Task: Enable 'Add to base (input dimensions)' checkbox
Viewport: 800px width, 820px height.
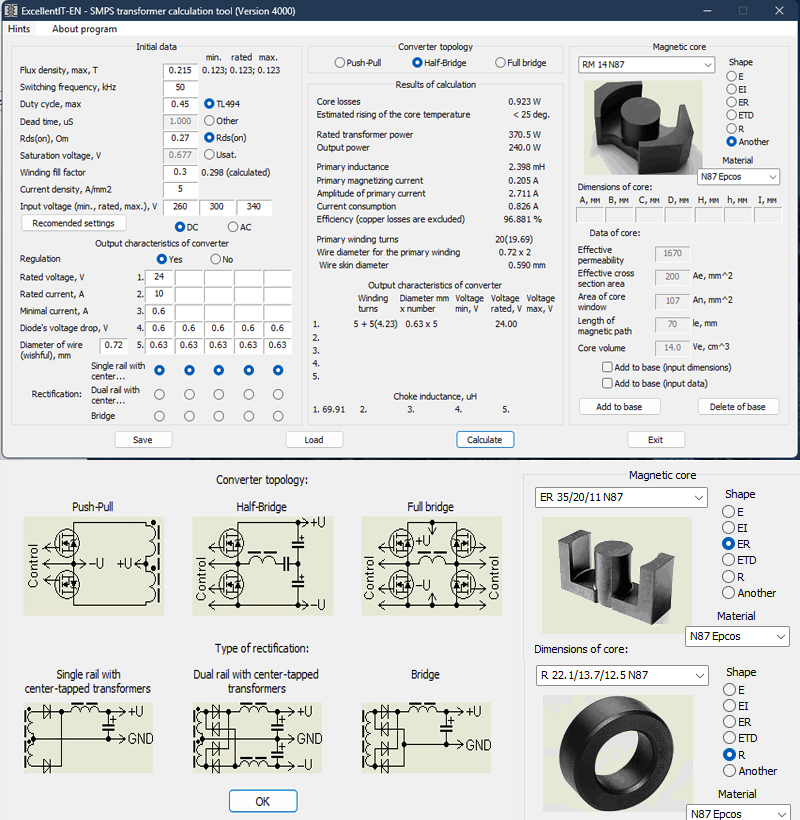Action: pos(608,368)
